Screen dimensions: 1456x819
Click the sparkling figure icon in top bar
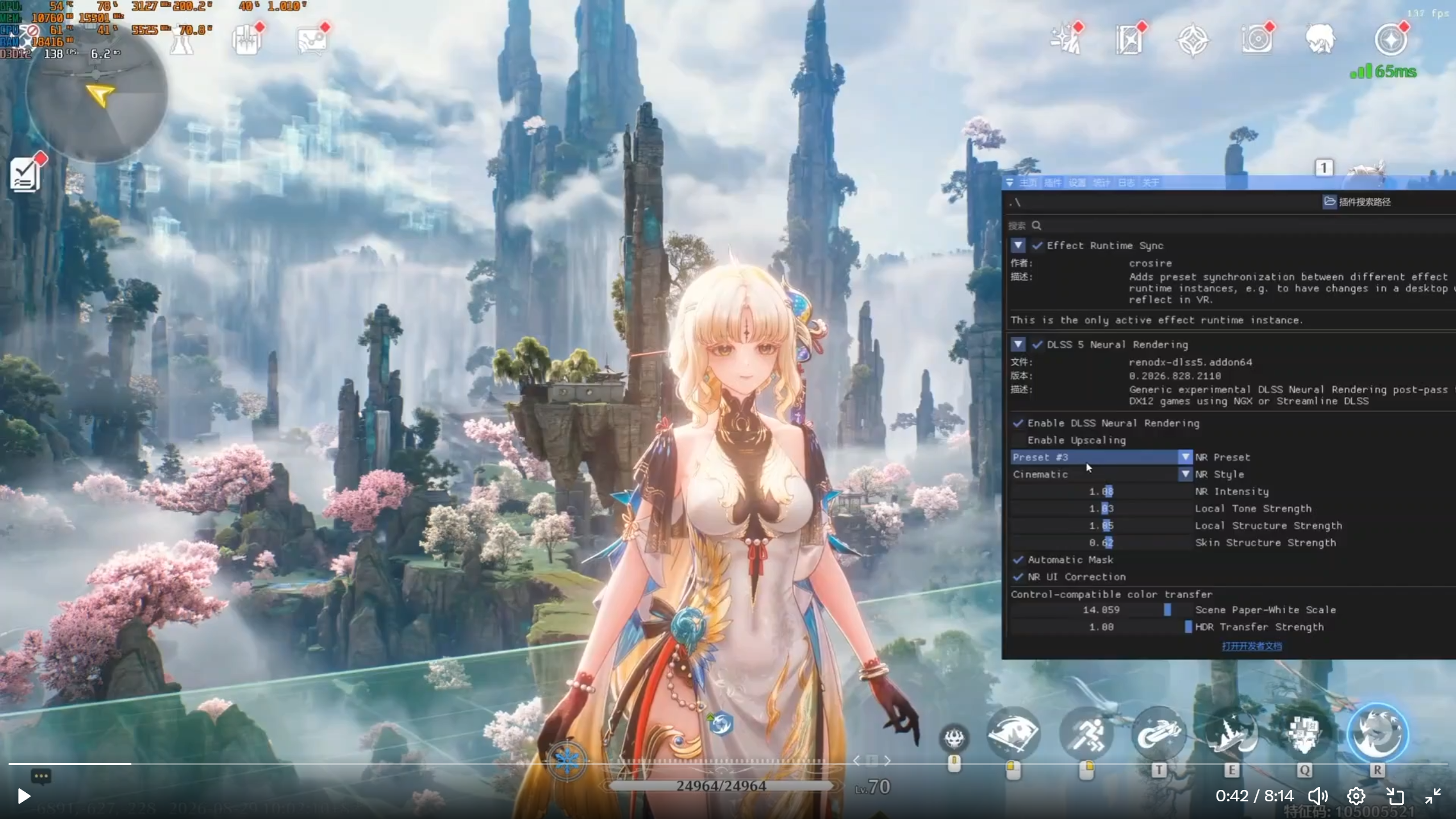pyautogui.click(x=1066, y=40)
